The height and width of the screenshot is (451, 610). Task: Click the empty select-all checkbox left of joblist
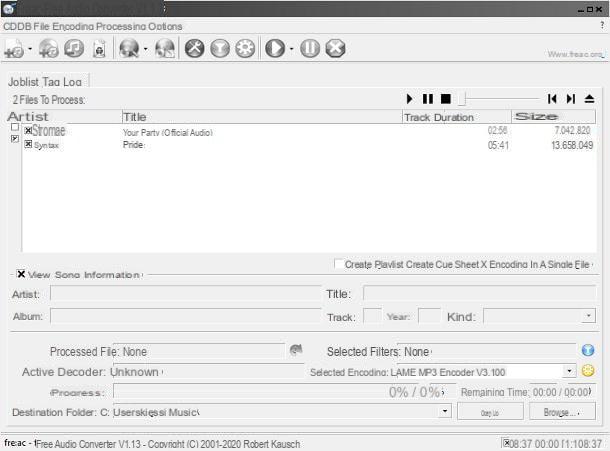15,127
